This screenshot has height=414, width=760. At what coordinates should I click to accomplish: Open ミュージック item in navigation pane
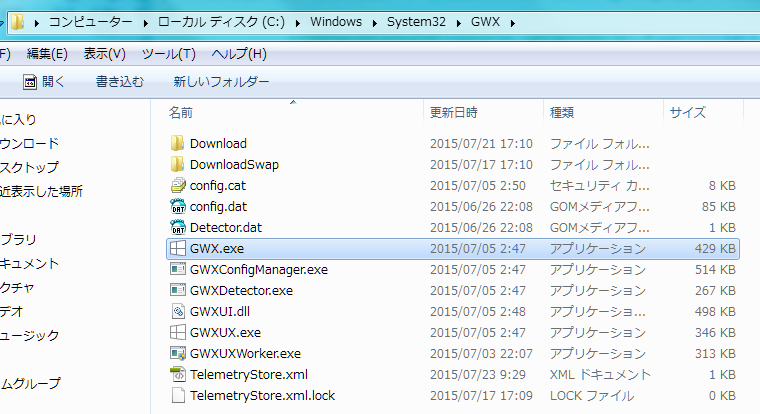pyautogui.click(x=29, y=335)
